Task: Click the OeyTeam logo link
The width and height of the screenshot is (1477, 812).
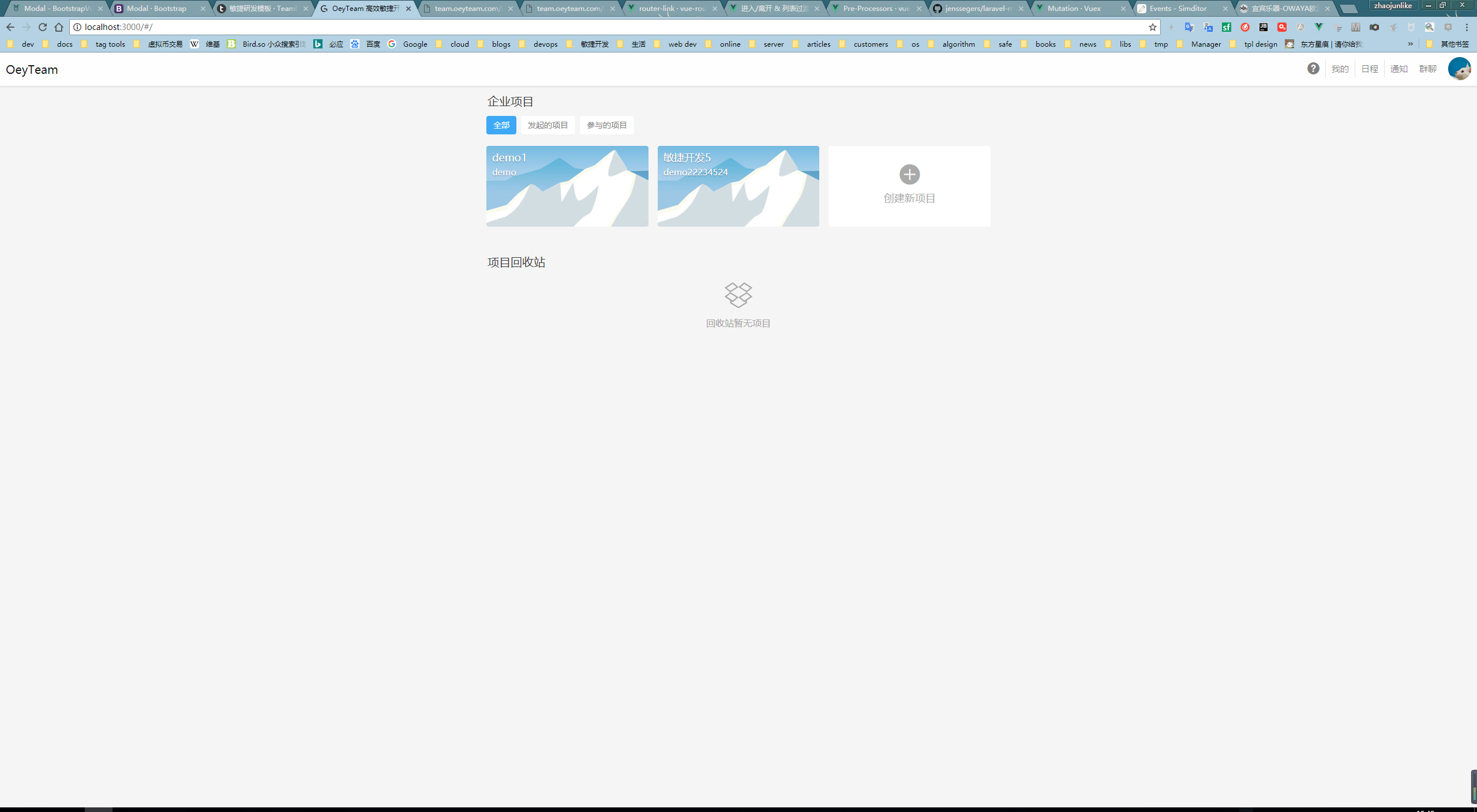Action: click(32, 70)
